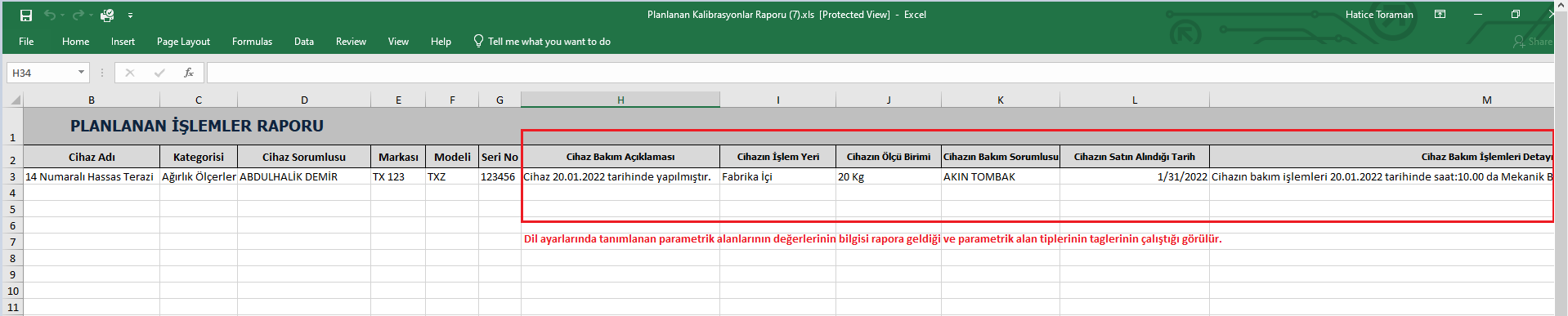Select cell 'AKIN TOMBAK'
Viewport: 1568px width, 316px height.
(1001, 176)
